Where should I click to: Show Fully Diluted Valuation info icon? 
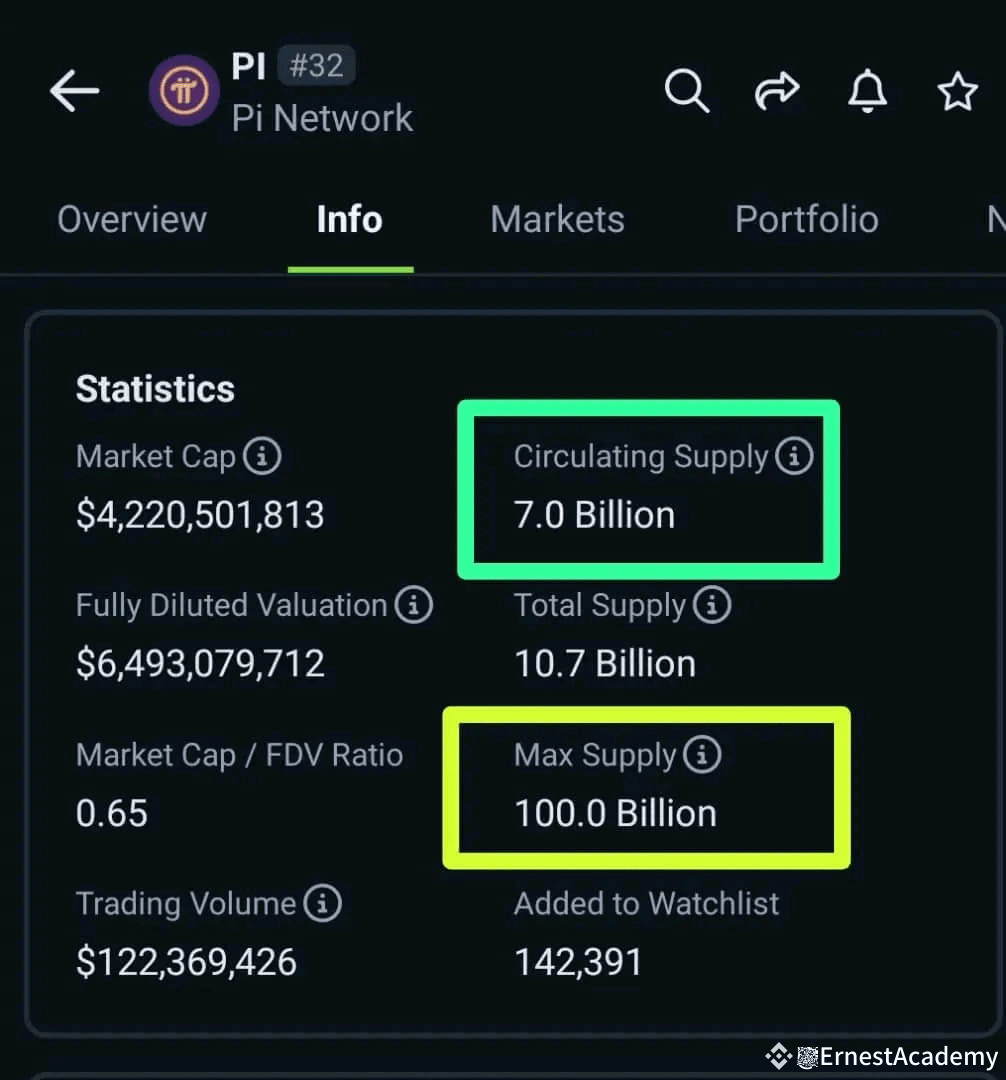(x=413, y=605)
